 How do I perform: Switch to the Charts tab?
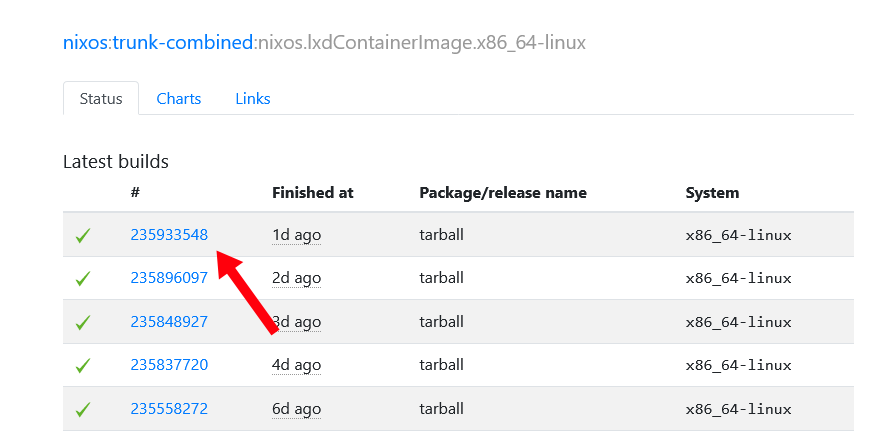pyautogui.click(x=179, y=98)
